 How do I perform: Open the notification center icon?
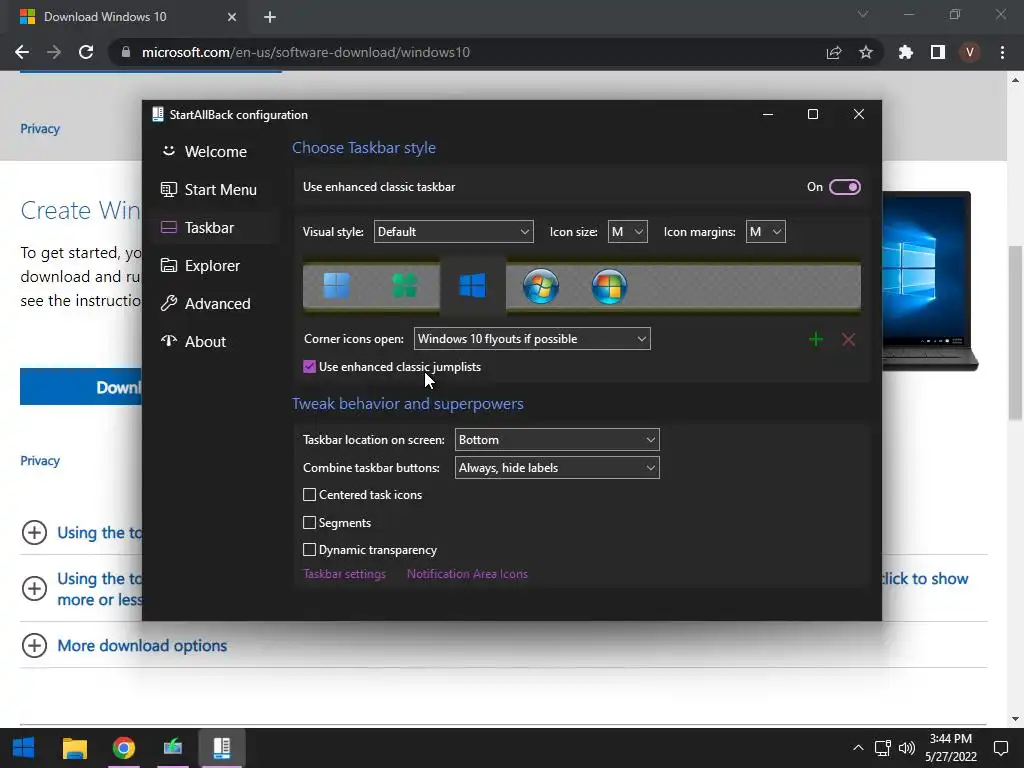pyautogui.click(x=1000, y=748)
